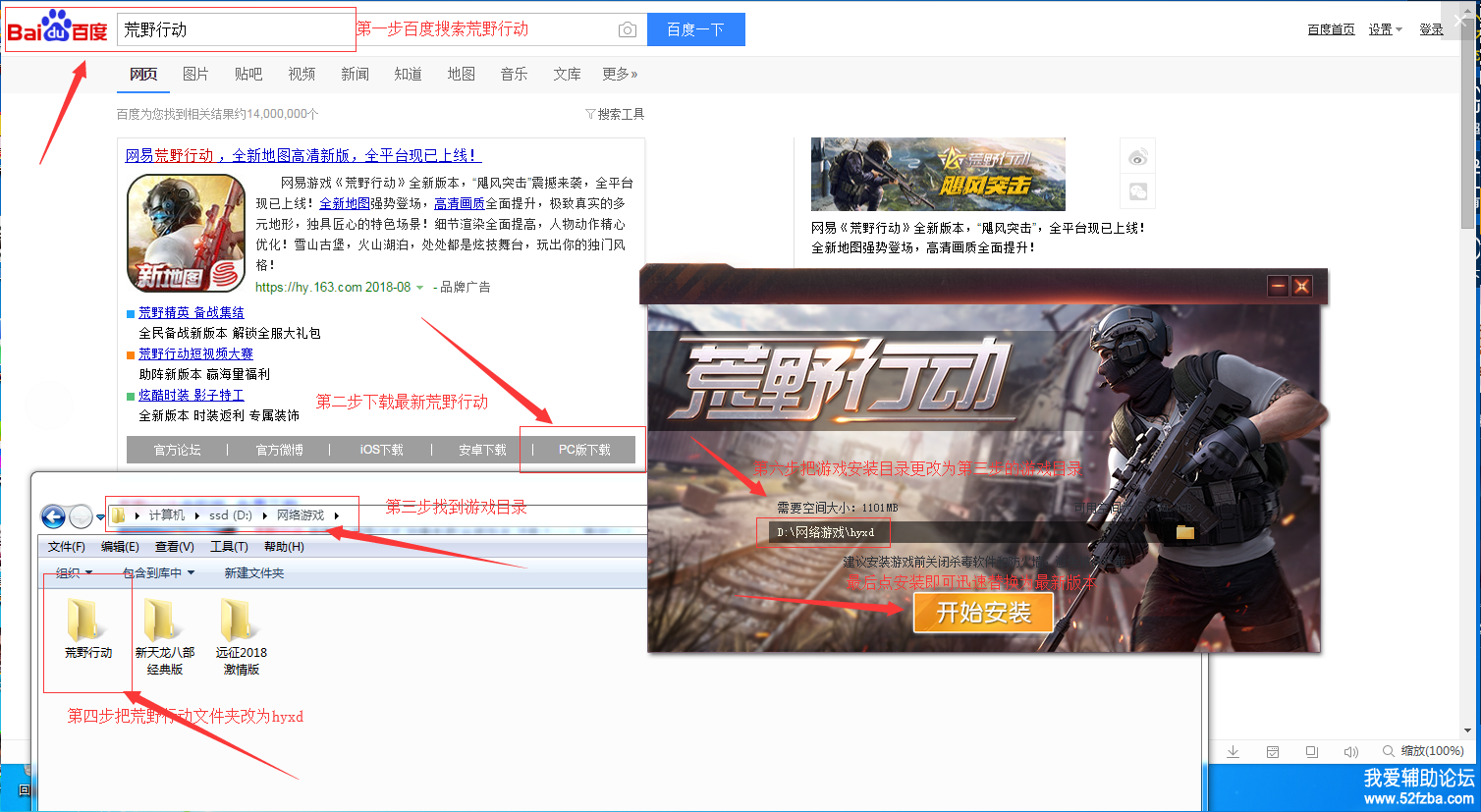Go to the 知道 tab
This screenshot has width=1481, height=812.
click(x=408, y=74)
